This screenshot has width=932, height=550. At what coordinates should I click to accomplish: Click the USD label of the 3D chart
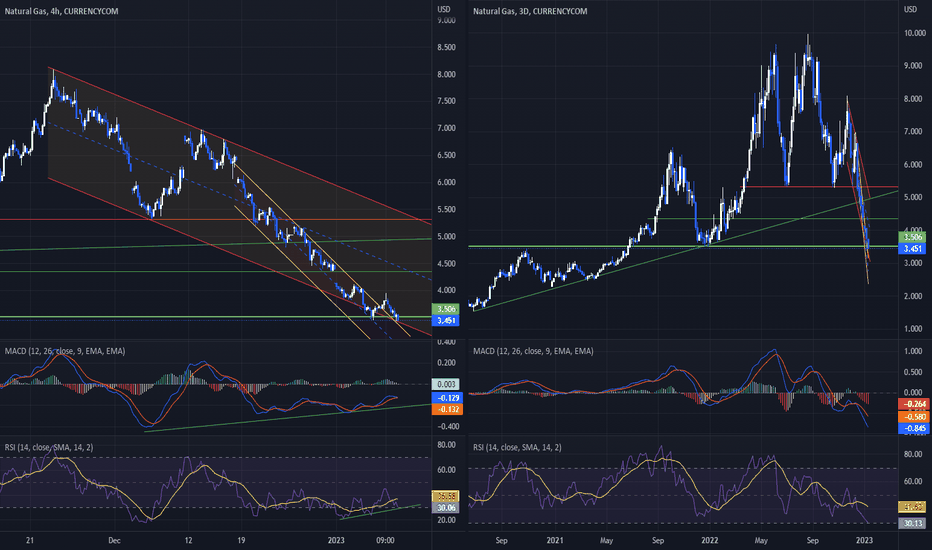click(911, 9)
